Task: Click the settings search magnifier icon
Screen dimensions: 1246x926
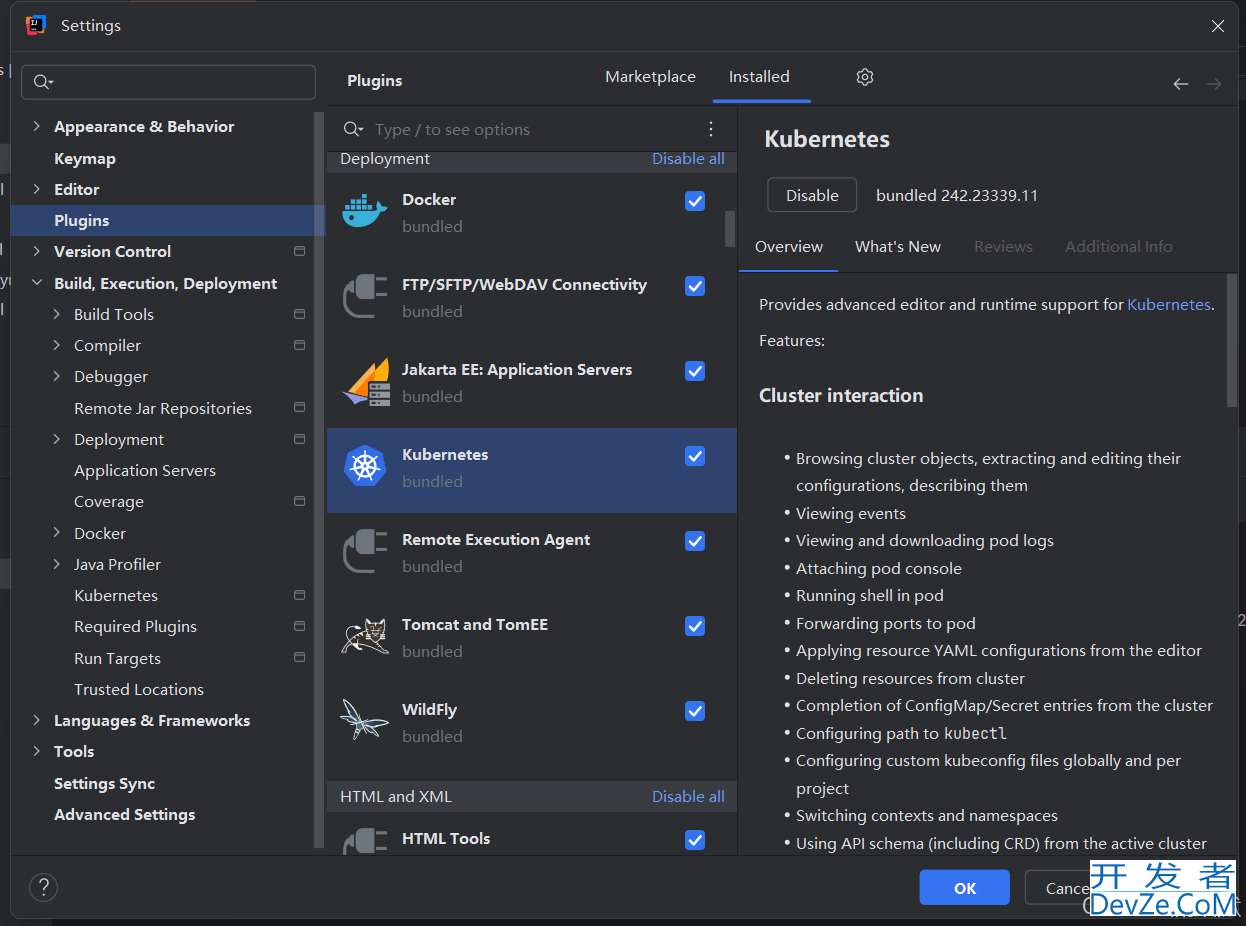Action: [43, 82]
